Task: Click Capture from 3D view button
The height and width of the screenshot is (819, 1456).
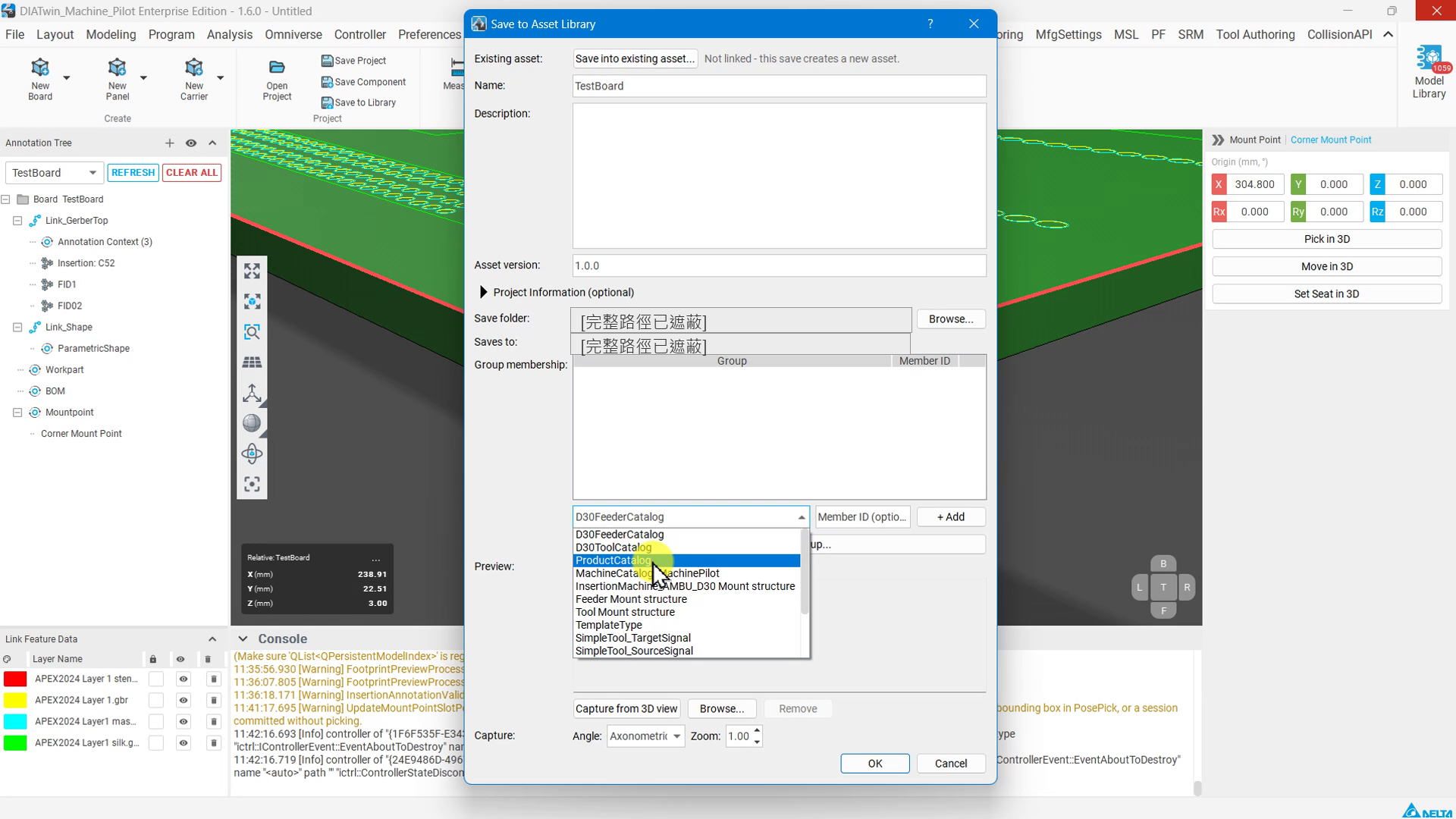Action: click(x=626, y=708)
